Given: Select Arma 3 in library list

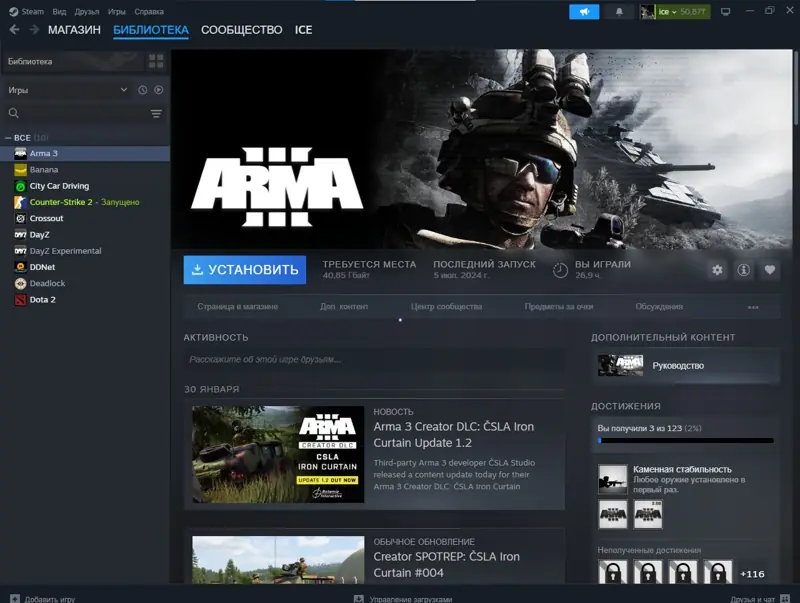Looking at the screenshot, I should click(85, 154).
